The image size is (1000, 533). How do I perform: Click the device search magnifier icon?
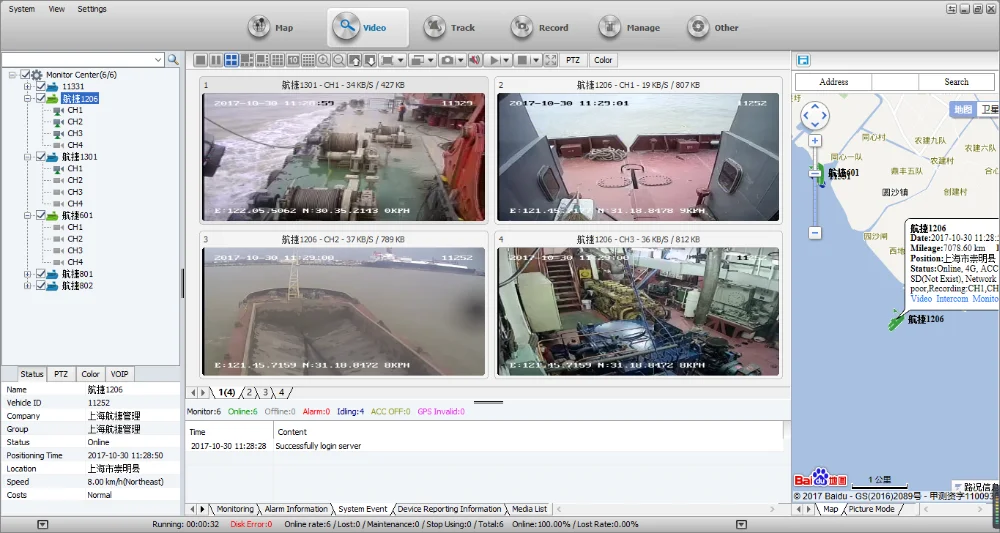[173, 60]
